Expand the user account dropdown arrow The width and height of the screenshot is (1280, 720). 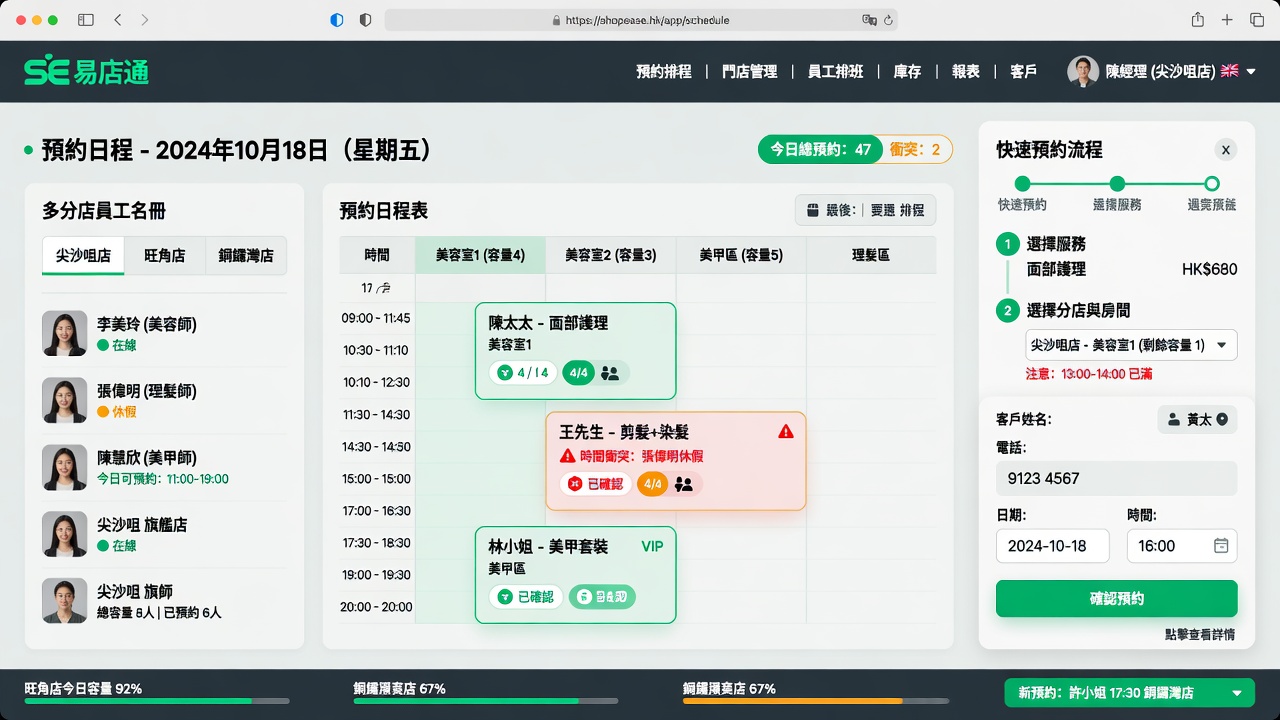point(1251,71)
